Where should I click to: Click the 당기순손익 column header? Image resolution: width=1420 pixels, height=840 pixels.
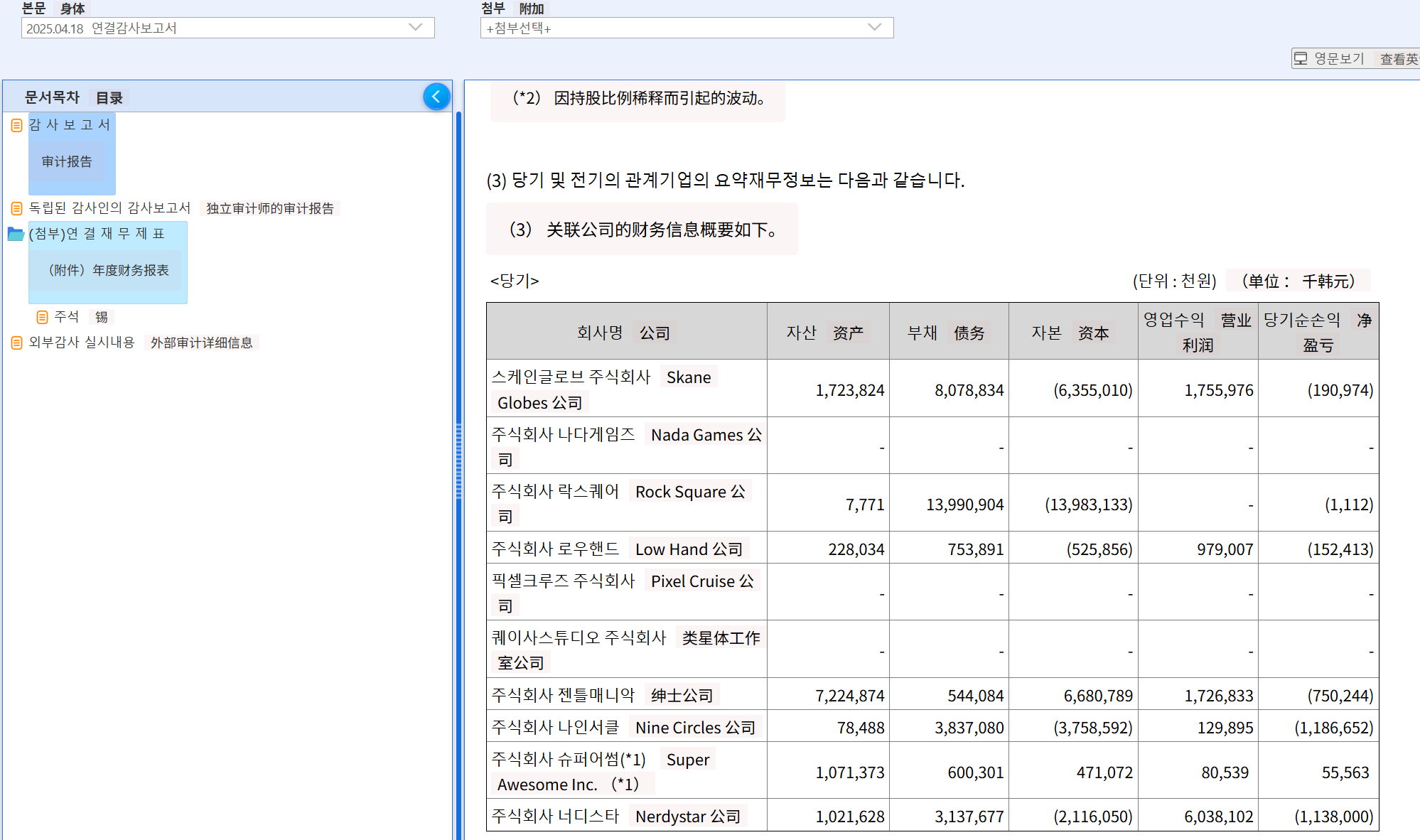[x=1318, y=332]
